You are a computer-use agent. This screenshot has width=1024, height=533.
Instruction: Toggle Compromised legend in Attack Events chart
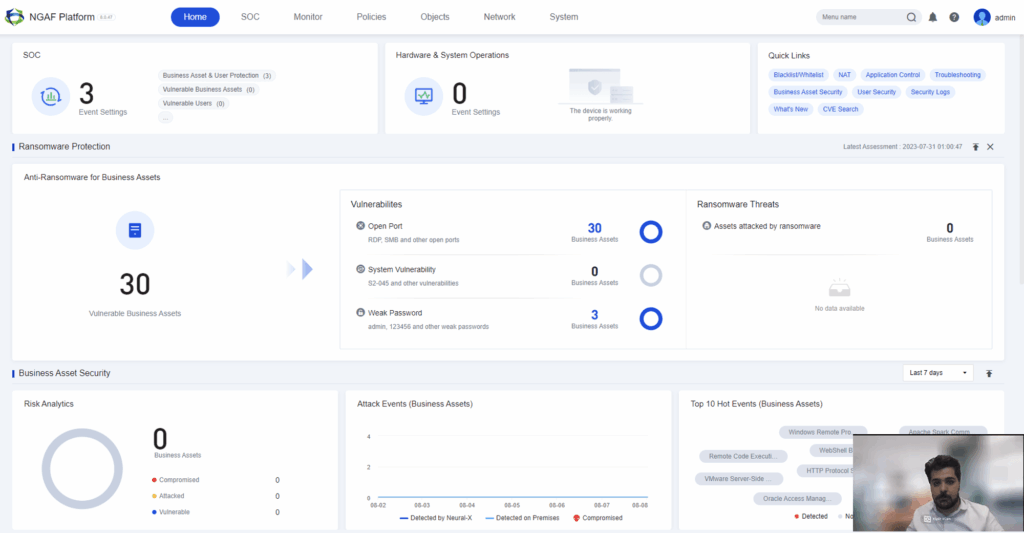coord(598,518)
